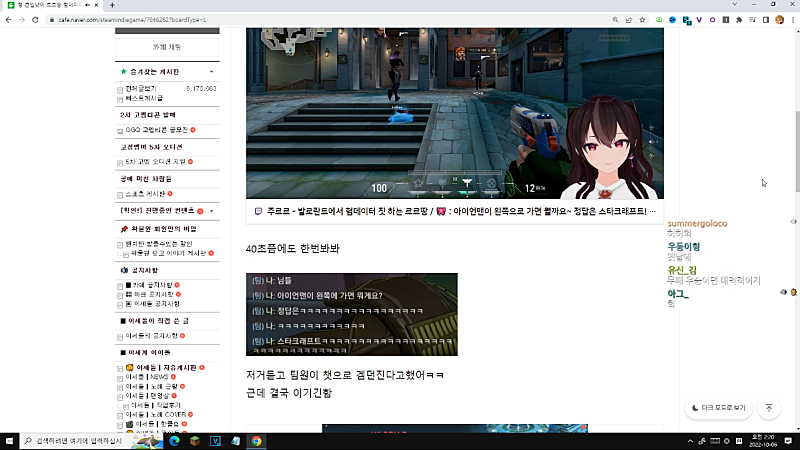Open the 스포츠 게시판 link
Image resolution: width=800 pixels, height=450 pixels.
coord(145,194)
